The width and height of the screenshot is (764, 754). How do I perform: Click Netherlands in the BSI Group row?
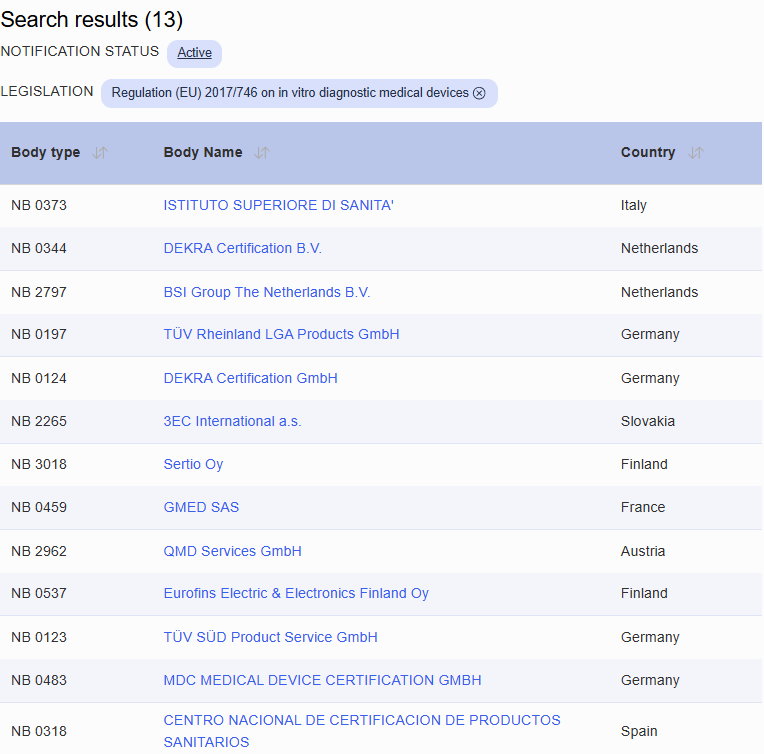pyautogui.click(x=659, y=292)
